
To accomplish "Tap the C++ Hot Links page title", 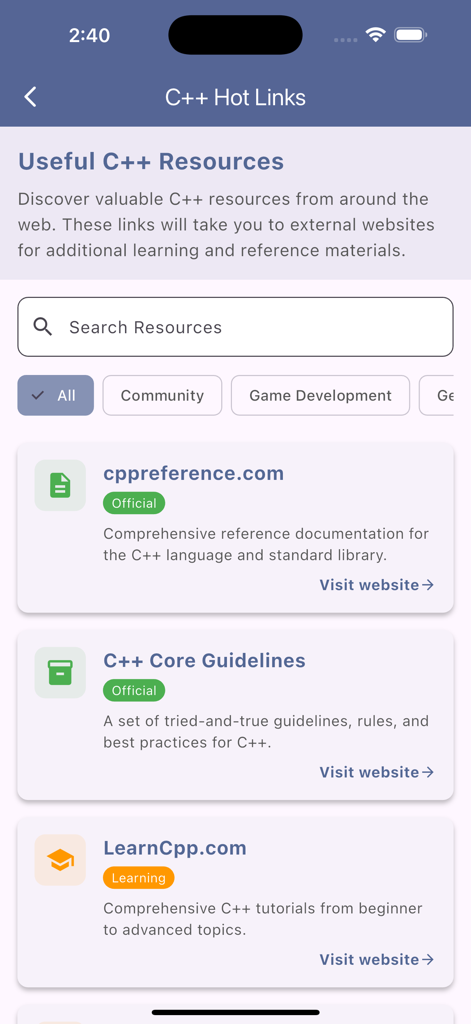I will pyautogui.click(x=235, y=97).
